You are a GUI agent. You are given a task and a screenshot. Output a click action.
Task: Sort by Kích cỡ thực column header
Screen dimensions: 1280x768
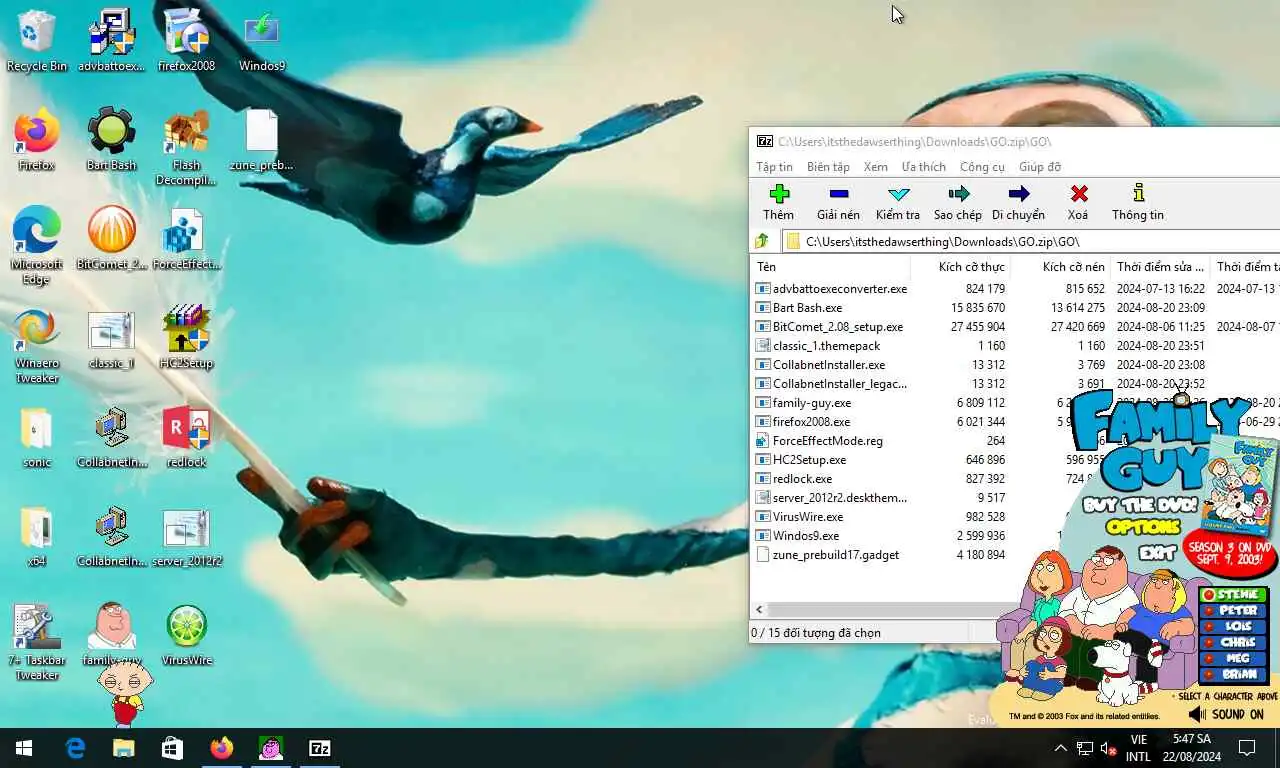[x=960, y=267]
